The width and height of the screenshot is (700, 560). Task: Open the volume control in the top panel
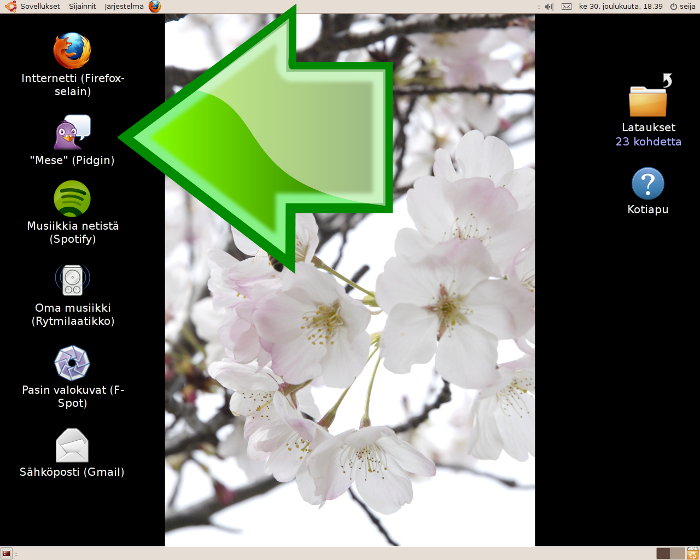point(549,6)
